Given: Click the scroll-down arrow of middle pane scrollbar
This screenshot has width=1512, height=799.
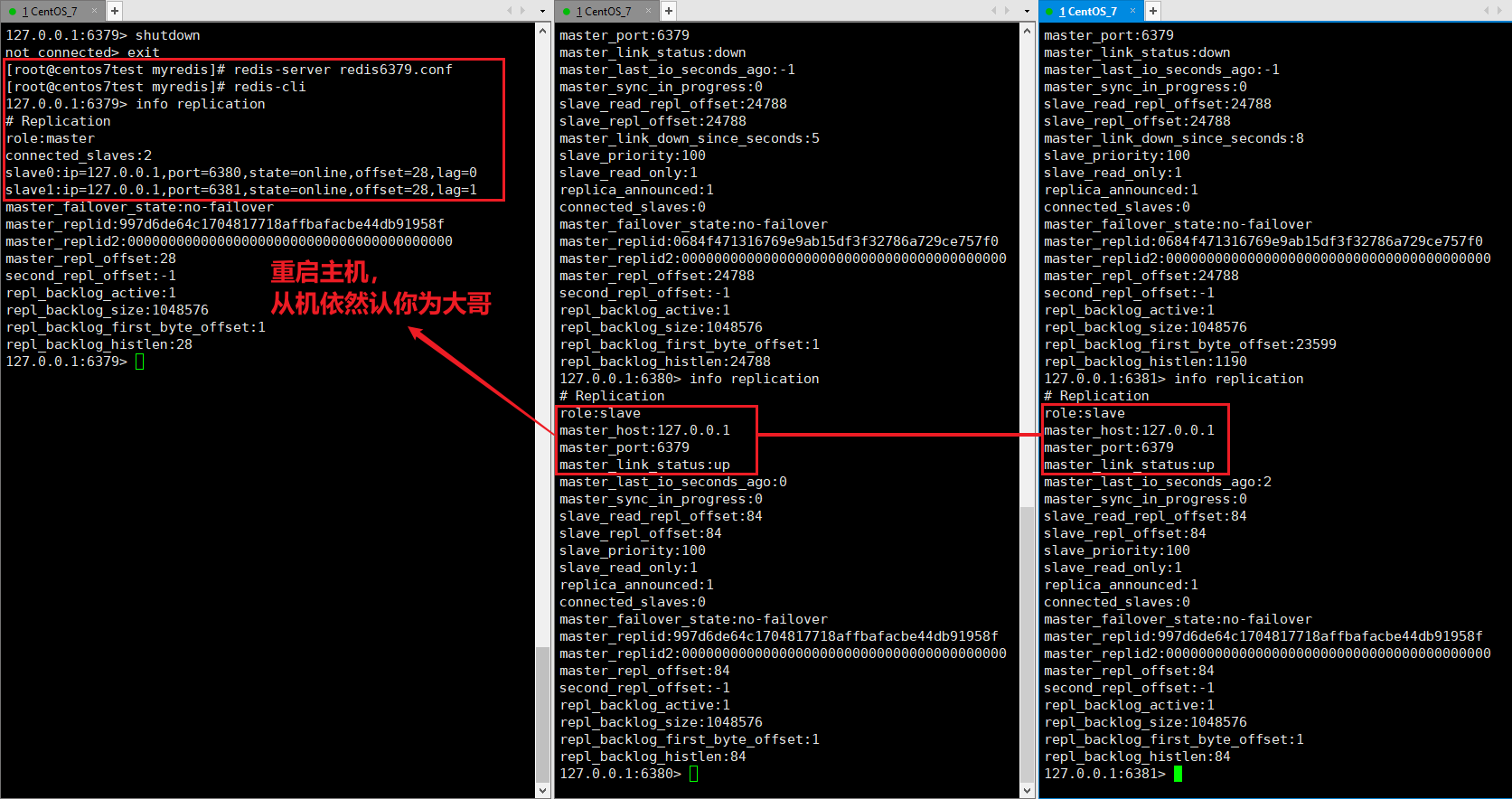Looking at the screenshot, I should pyautogui.click(x=1028, y=790).
